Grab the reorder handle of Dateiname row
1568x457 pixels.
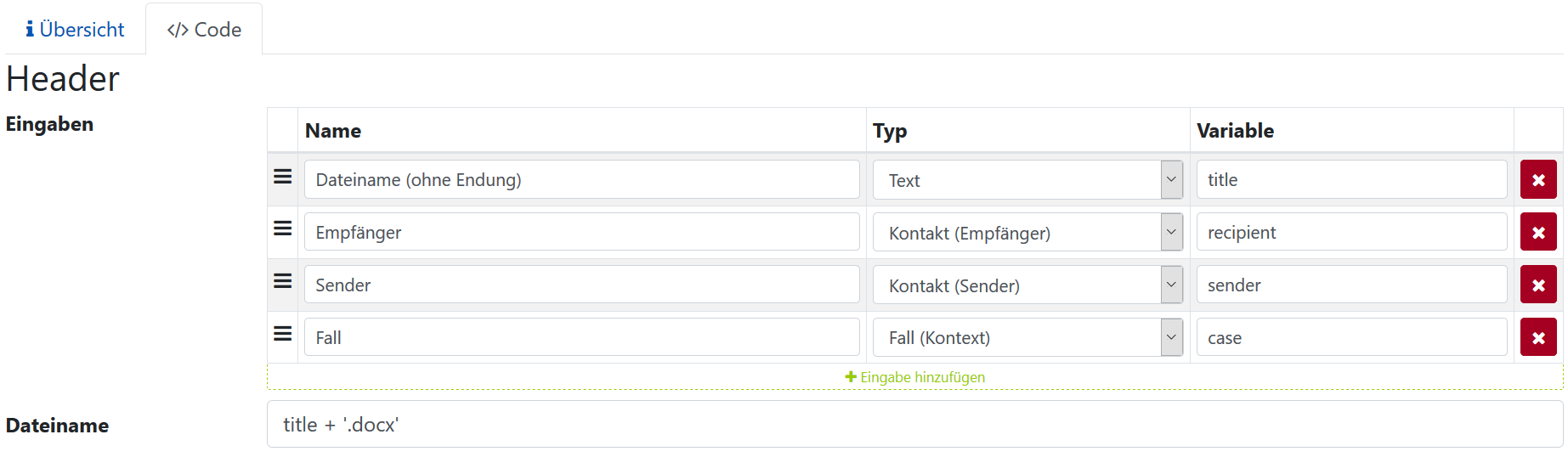pyautogui.click(x=282, y=176)
